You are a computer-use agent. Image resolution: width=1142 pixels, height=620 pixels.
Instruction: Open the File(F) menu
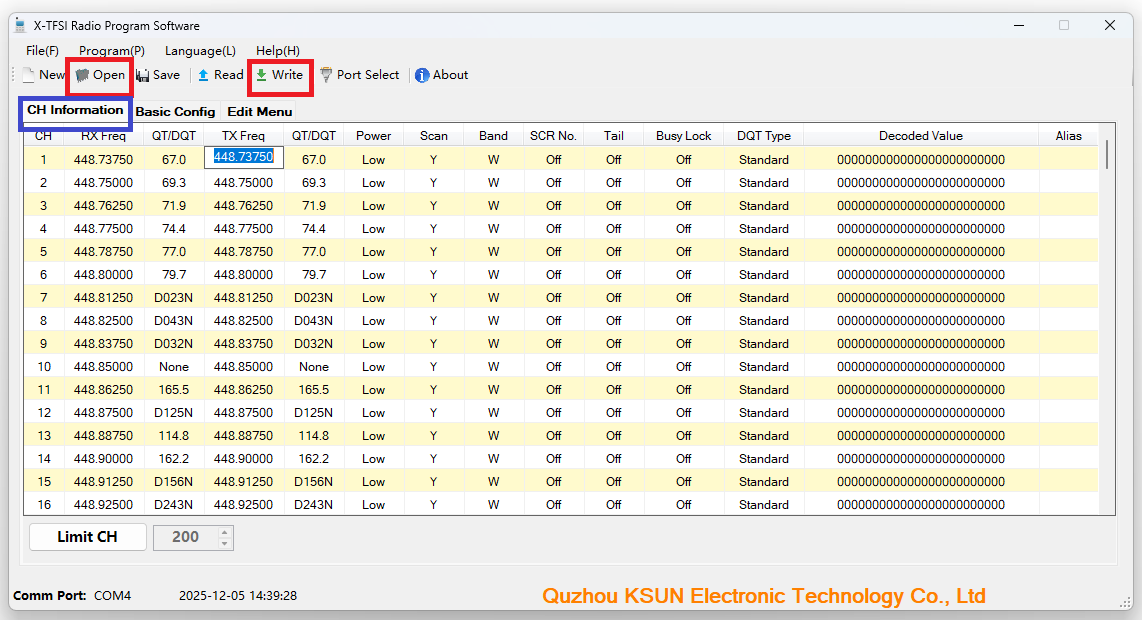click(x=42, y=51)
